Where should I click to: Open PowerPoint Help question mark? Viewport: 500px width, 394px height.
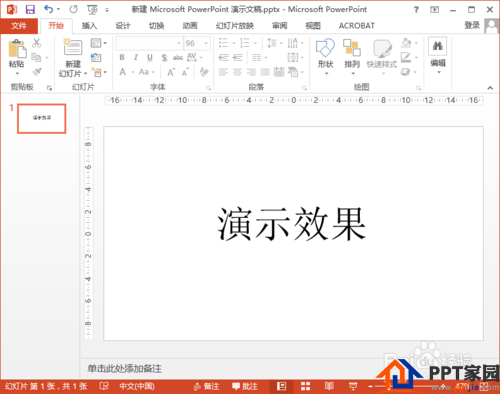416,10
